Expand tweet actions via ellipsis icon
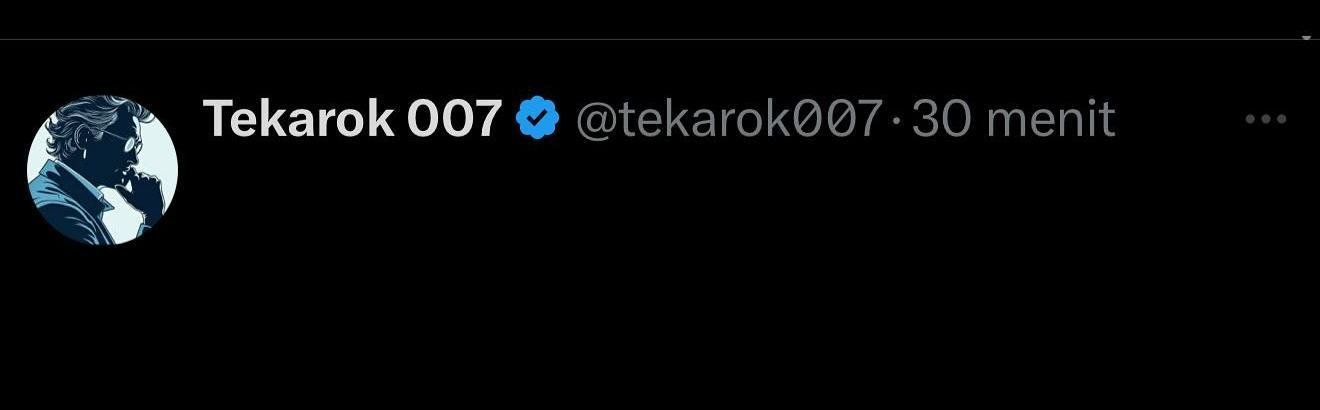The image size is (1320, 410). pos(1265,119)
